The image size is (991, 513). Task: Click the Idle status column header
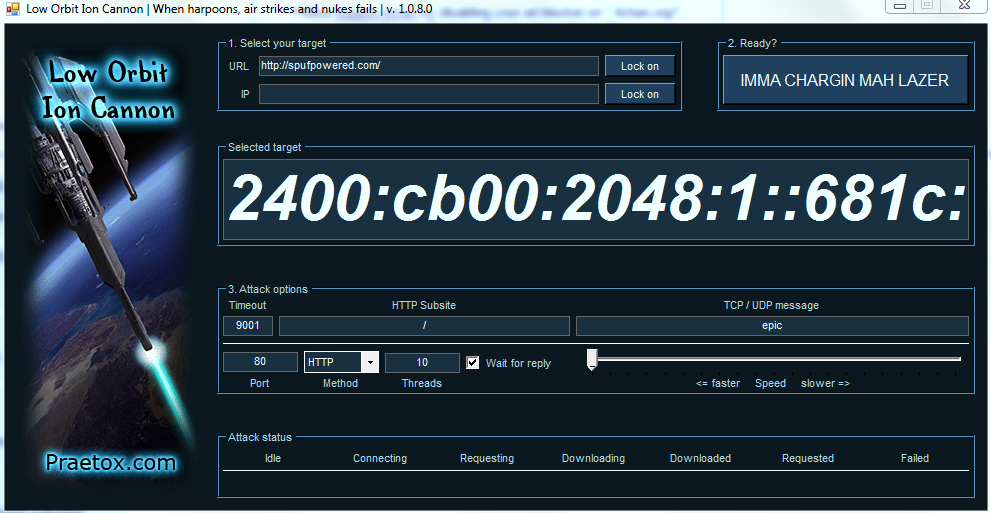click(273, 458)
